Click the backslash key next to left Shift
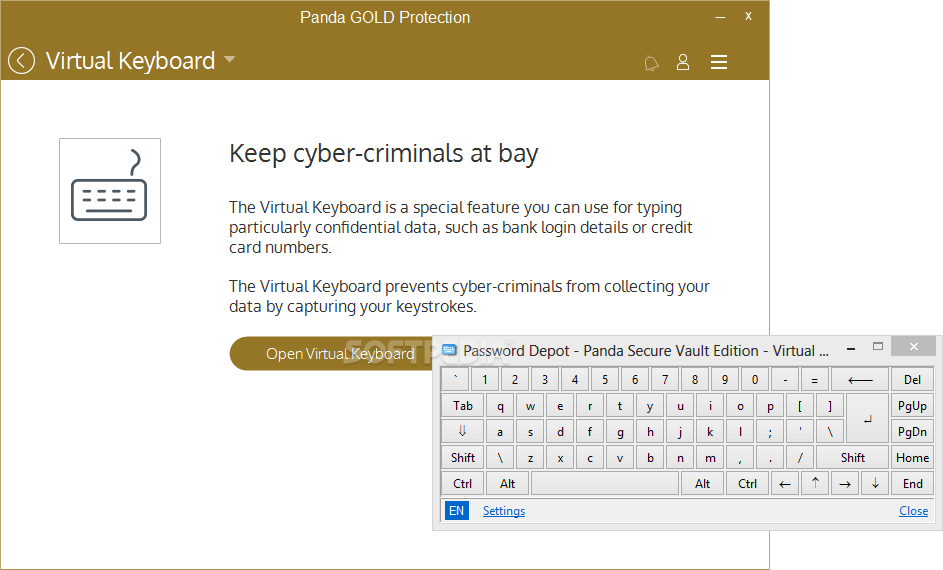This screenshot has width=943, height=570. 500,458
